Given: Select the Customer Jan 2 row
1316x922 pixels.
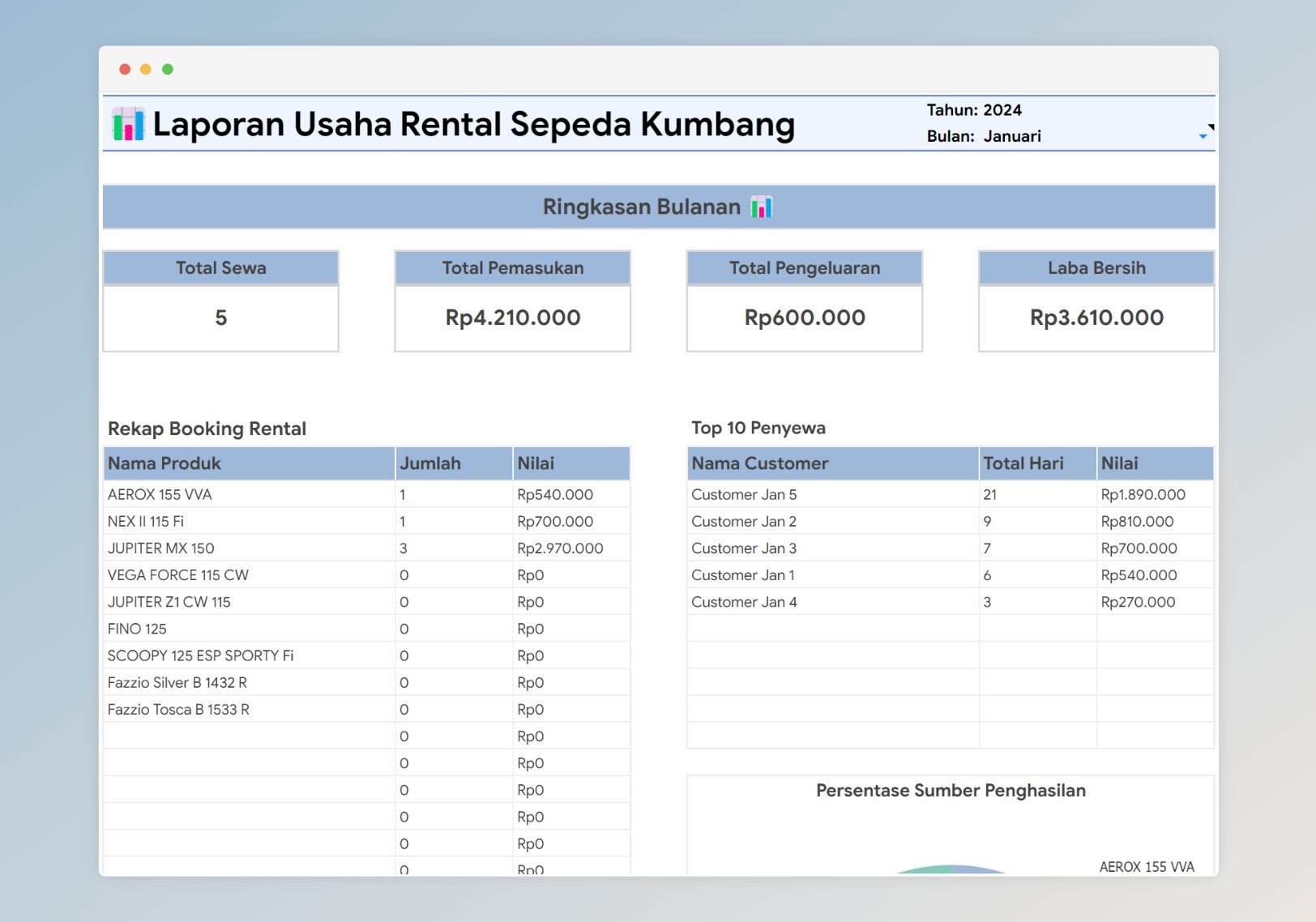Looking at the screenshot, I should (x=950, y=521).
